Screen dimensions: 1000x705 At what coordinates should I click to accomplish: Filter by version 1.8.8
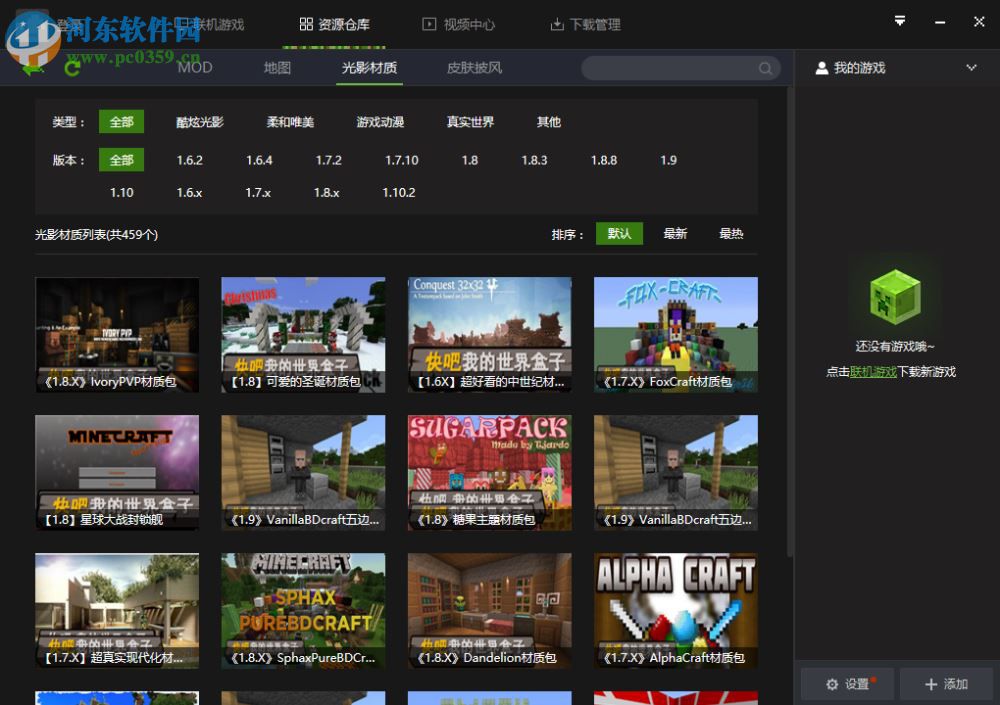[604, 160]
